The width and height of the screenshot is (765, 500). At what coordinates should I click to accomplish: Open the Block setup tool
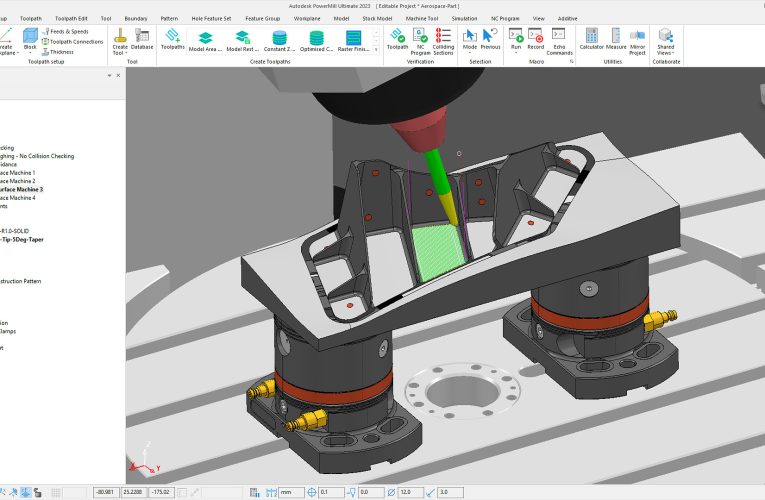(30, 39)
